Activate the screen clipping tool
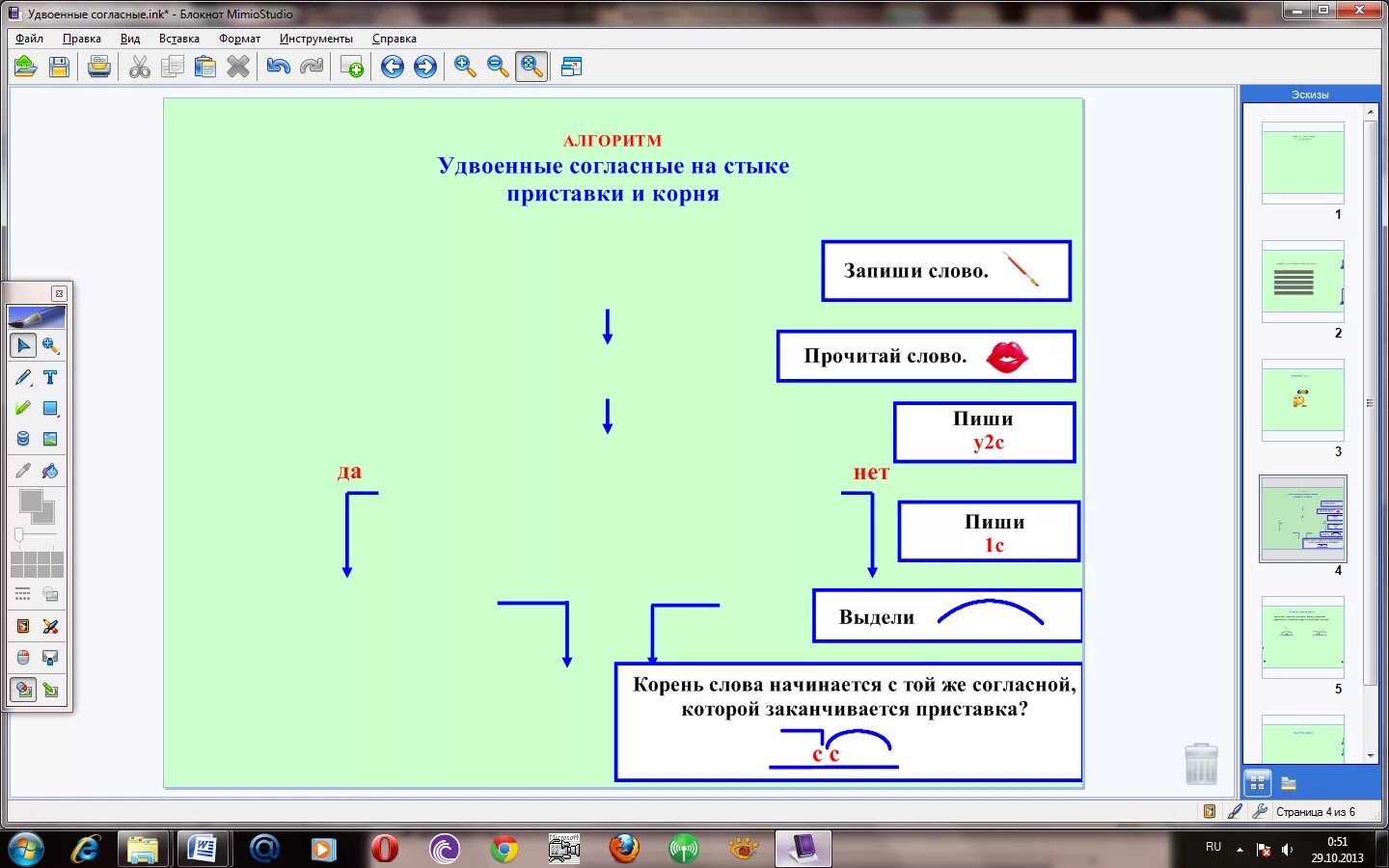Viewport: 1389px width, 868px height. pos(50,658)
